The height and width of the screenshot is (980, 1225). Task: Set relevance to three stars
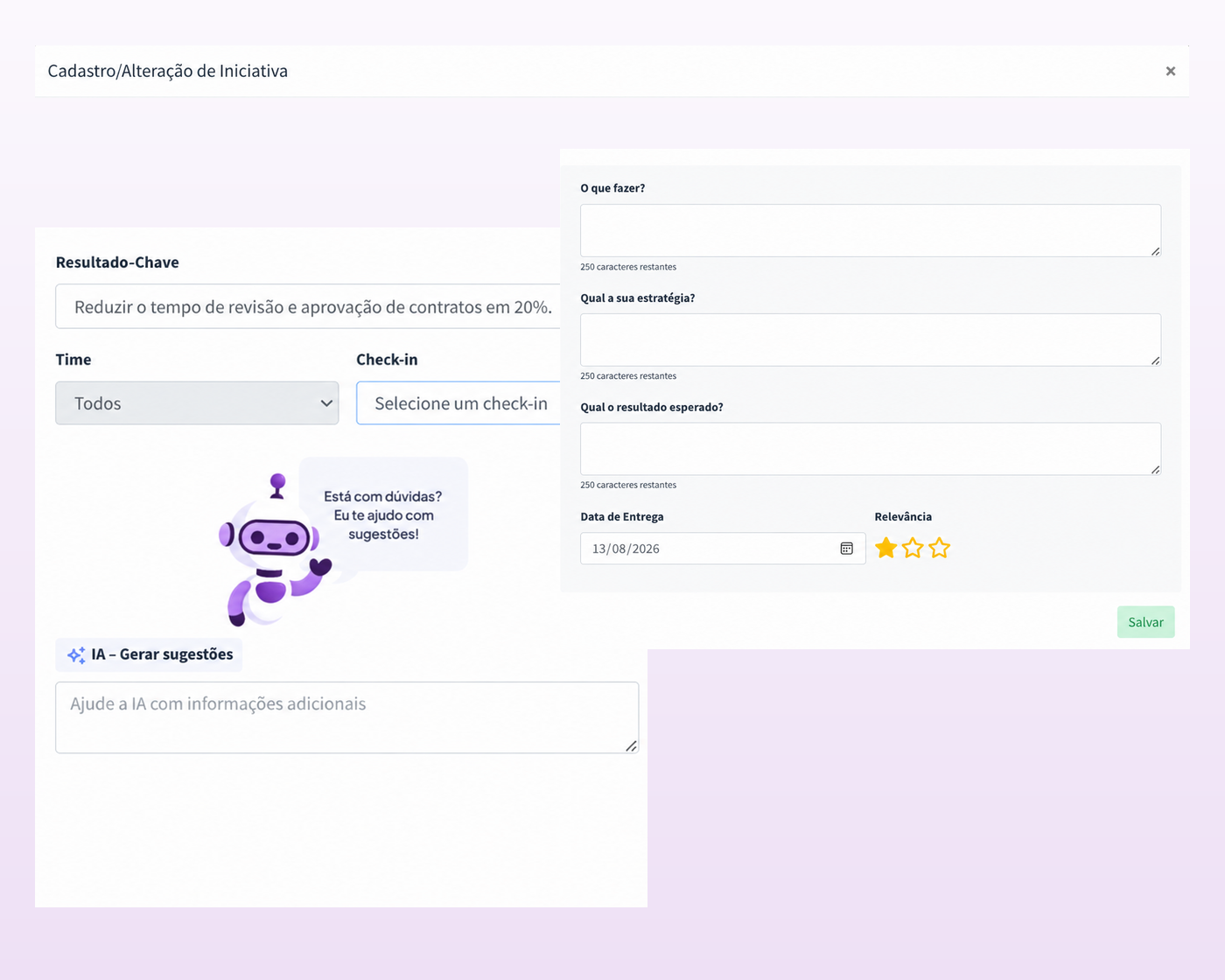(x=940, y=548)
